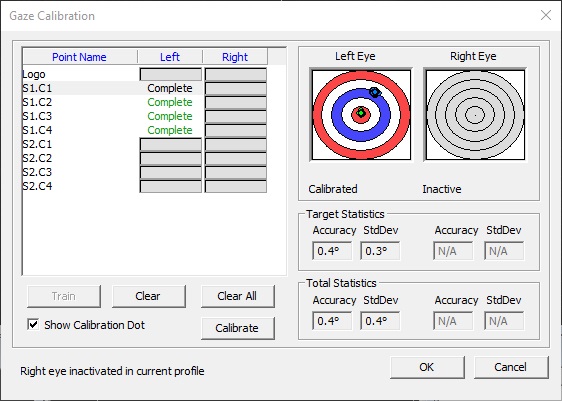Viewport: 562px width, 401px height.
Task: Click Target Statistics right eye StdDev N/A field
Action: (504, 251)
